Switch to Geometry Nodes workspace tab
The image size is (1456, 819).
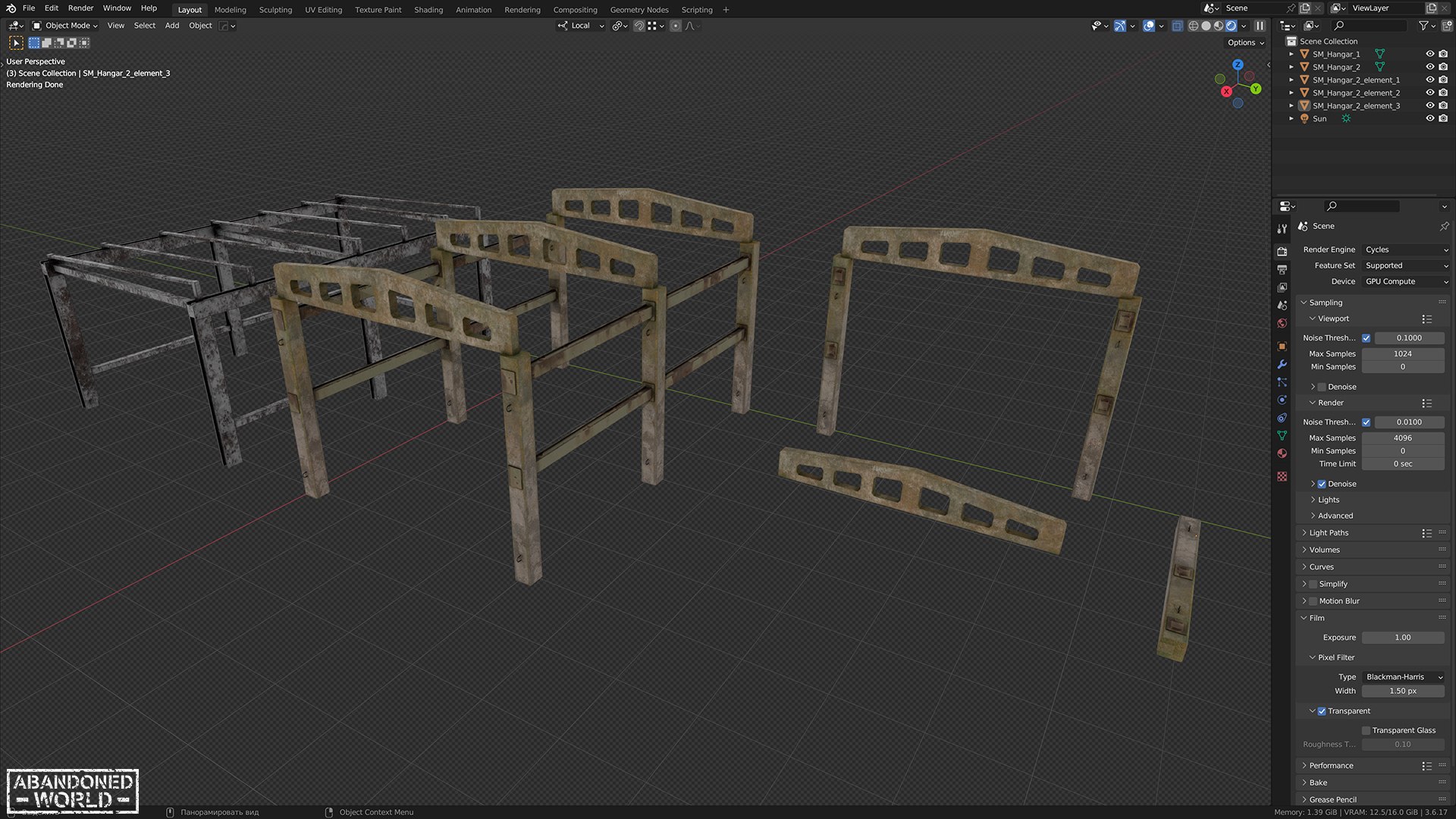pyautogui.click(x=639, y=10)
